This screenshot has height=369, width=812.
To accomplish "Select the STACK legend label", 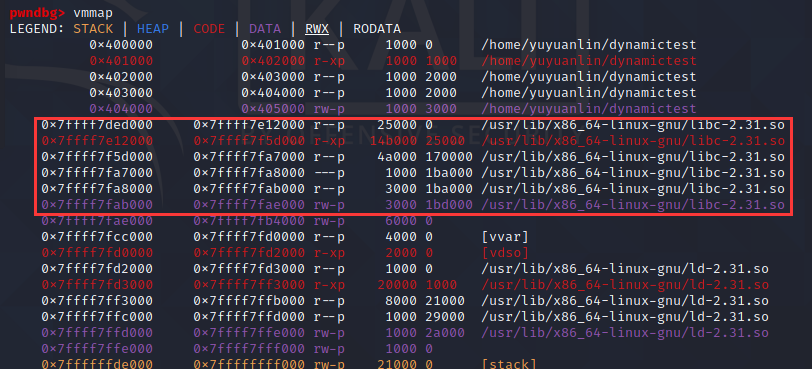I will click(x=93, y=29).
